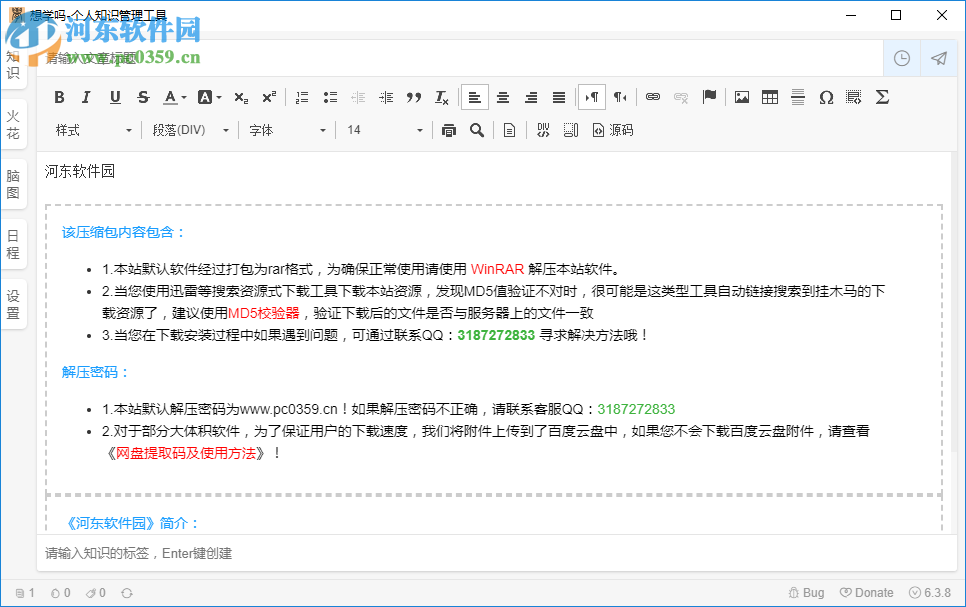
Task: Refresh tags using the bottom-left refresh icon
Action: point(126,592)
